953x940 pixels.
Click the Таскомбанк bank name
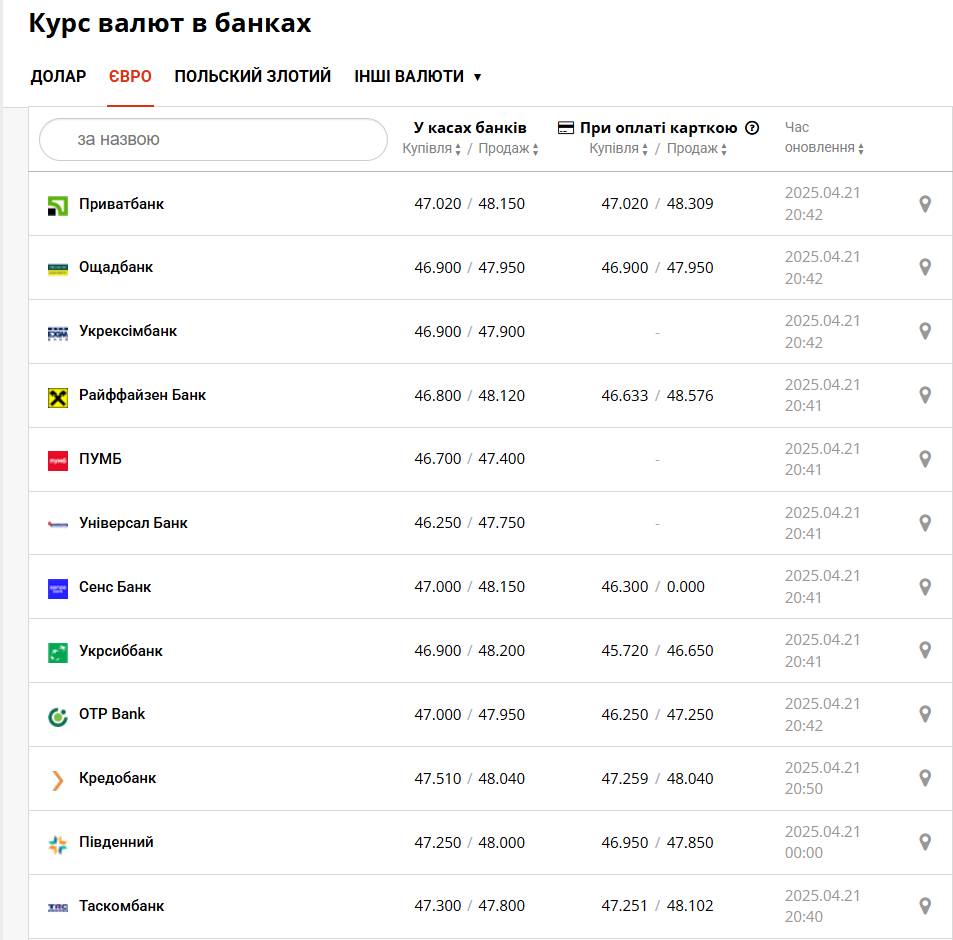[x=121, y=906]
